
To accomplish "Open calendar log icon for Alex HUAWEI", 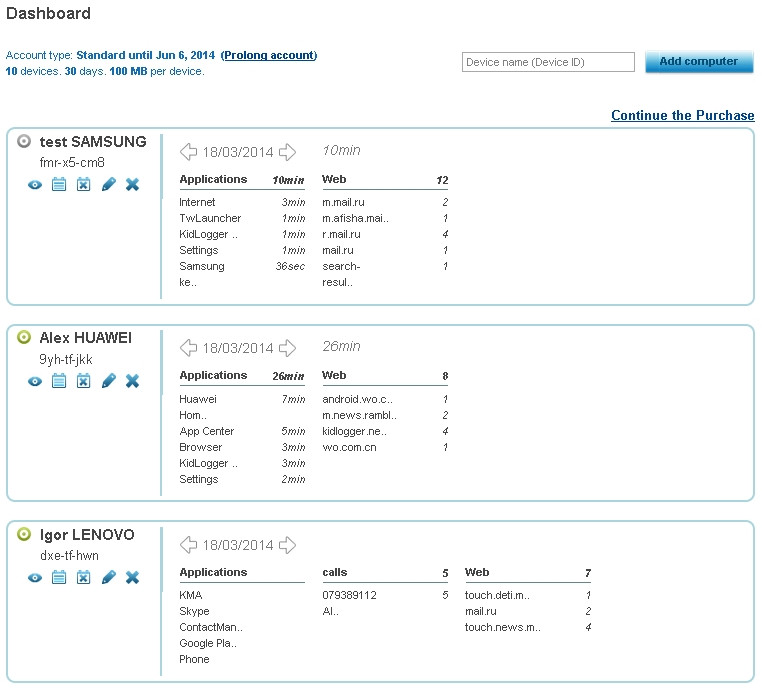I will coord(59,381).
